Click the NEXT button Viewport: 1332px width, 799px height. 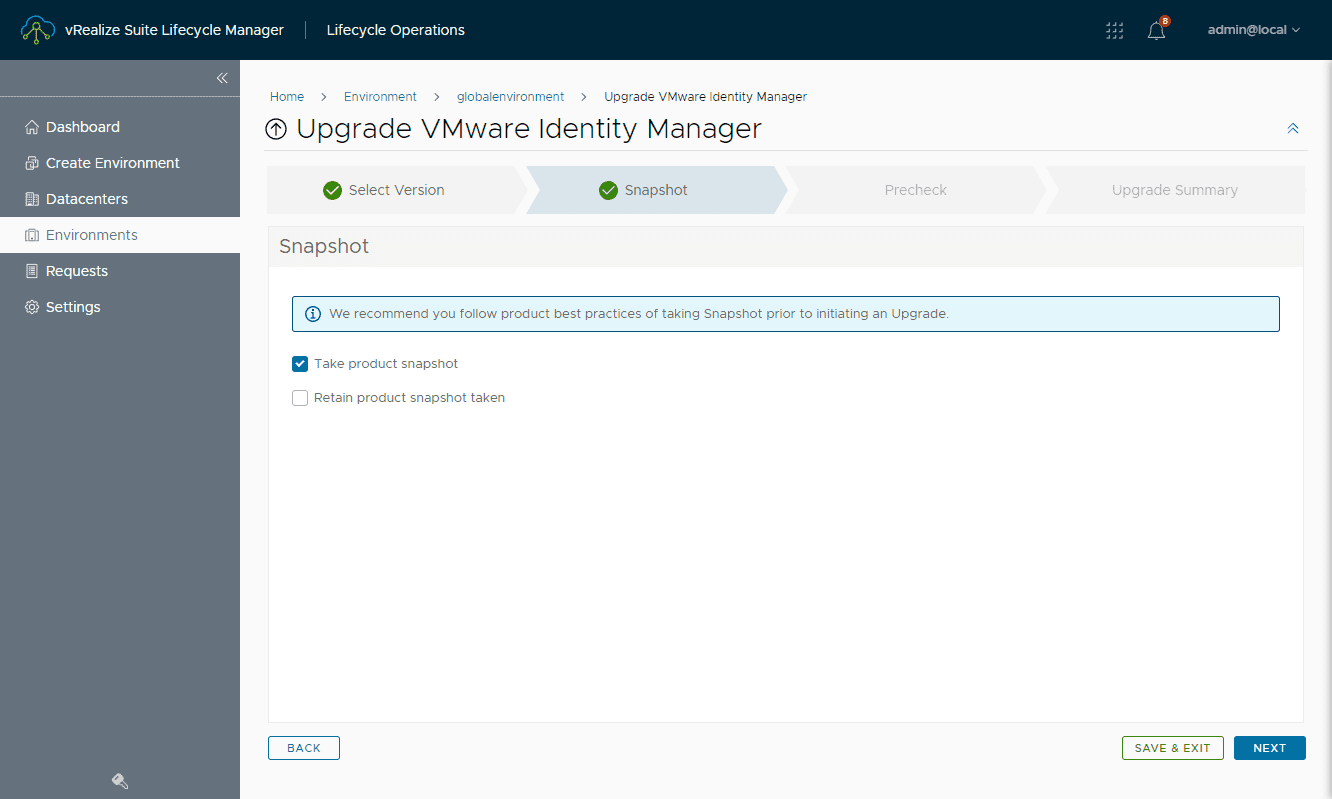pyautogui.click(x=1269, y=748)
